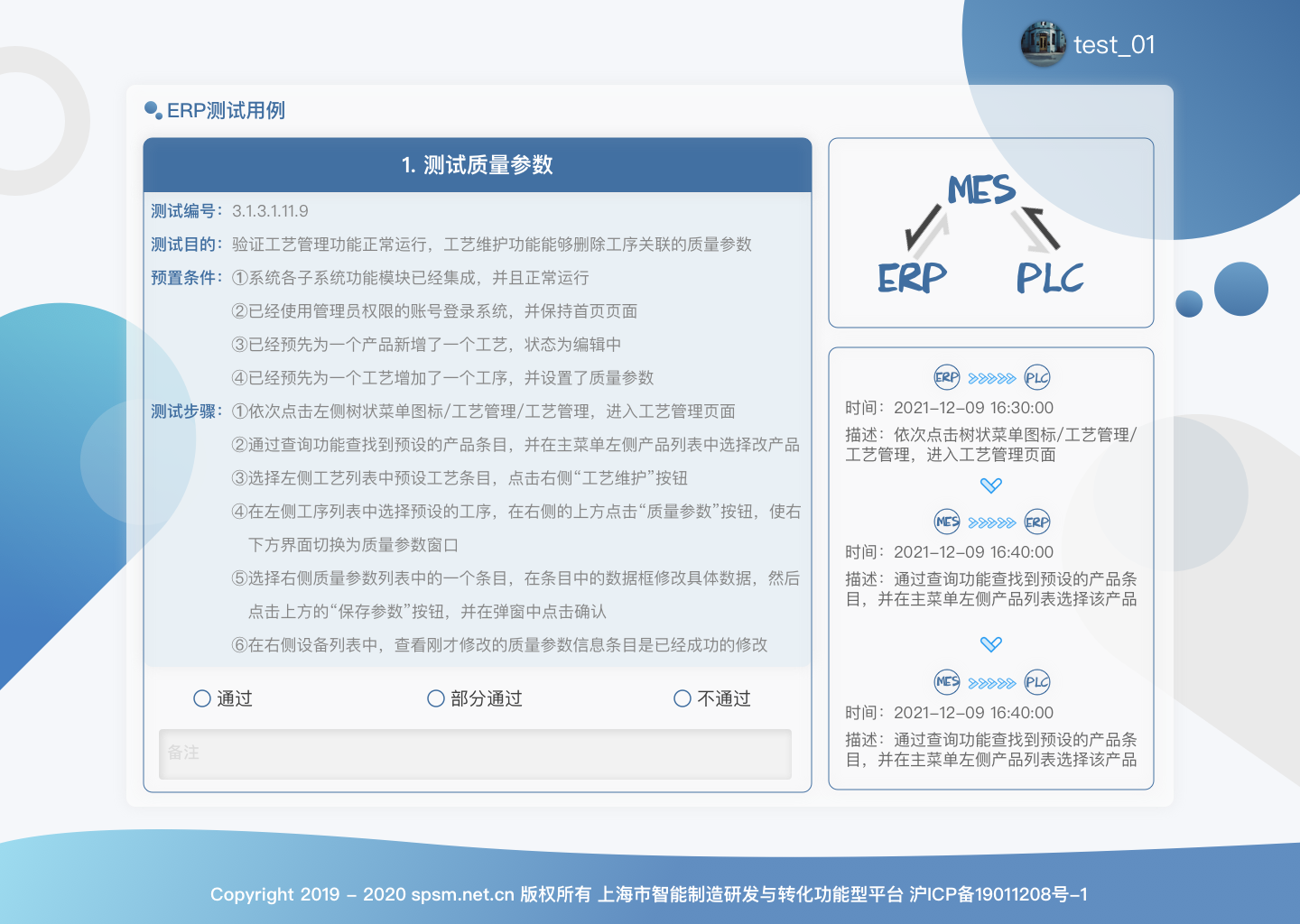Select the 部分通过 radio button
The width and height of the screenshot is (1300, 924).
tap(435, 698)
